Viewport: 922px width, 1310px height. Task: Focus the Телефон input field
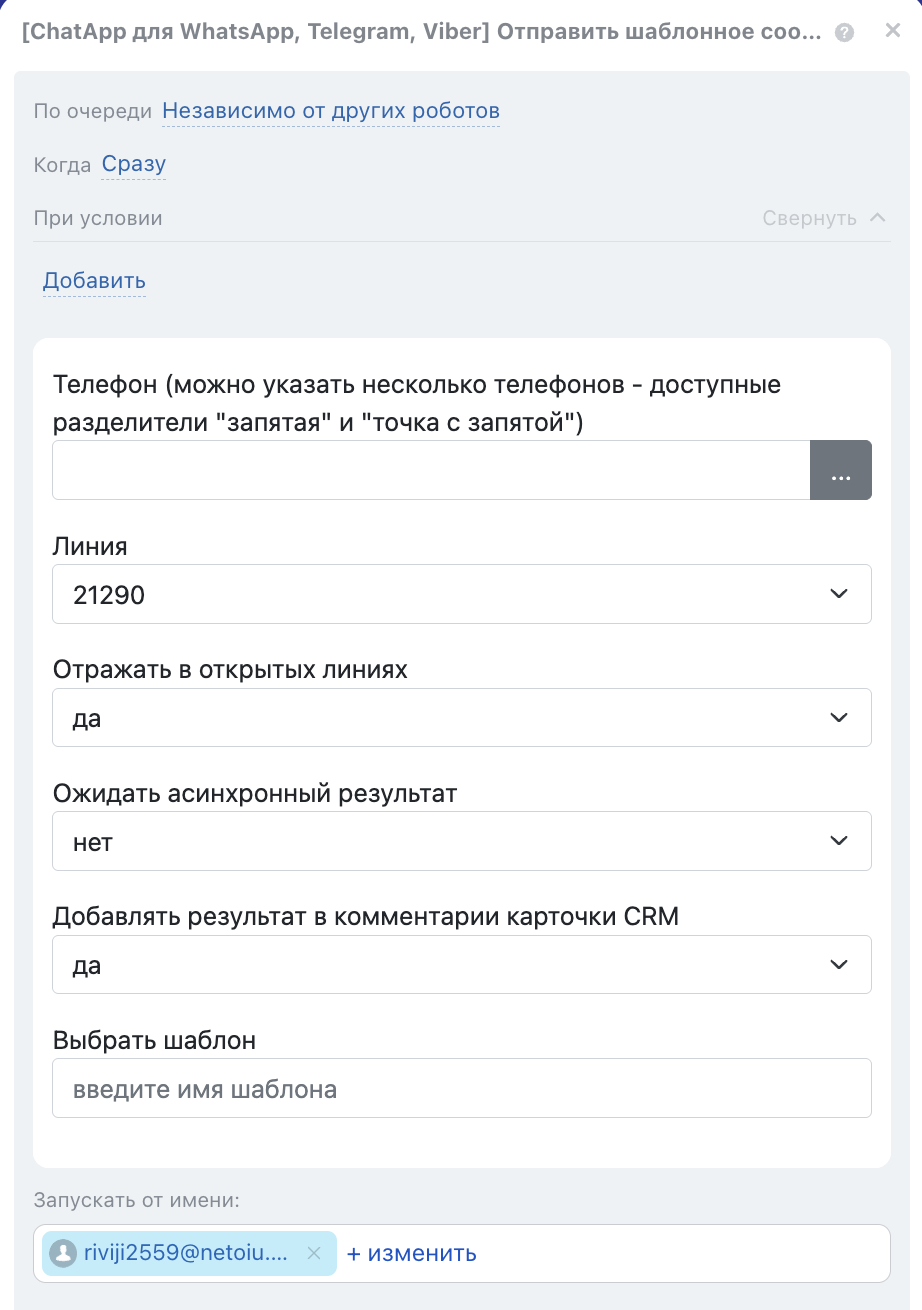click(430, 470)
